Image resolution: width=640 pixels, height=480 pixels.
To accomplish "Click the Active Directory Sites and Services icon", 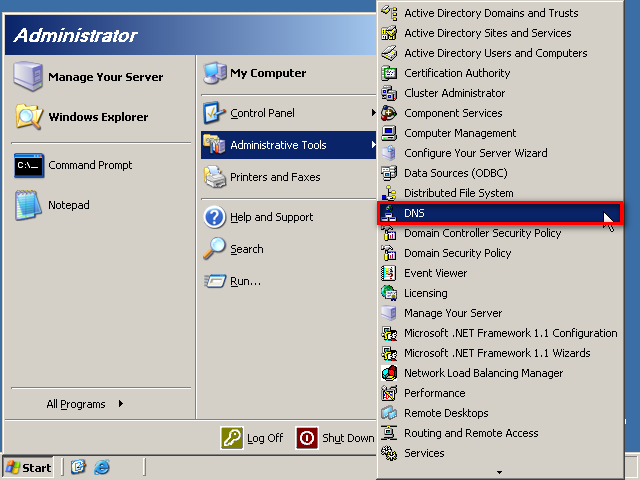I will point(389,33).
